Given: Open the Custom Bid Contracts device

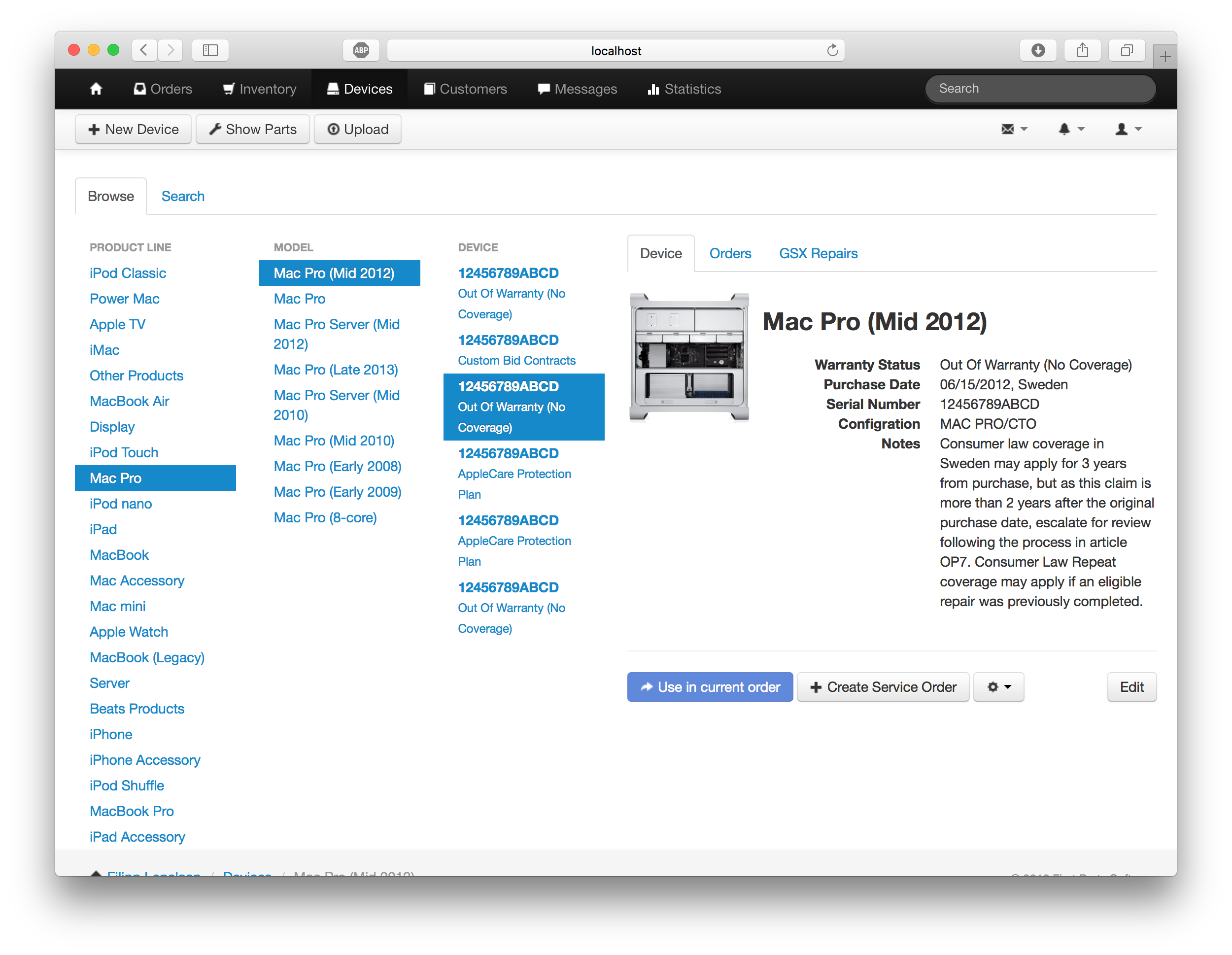Looking at the screenshot, I should pos(523,350).
